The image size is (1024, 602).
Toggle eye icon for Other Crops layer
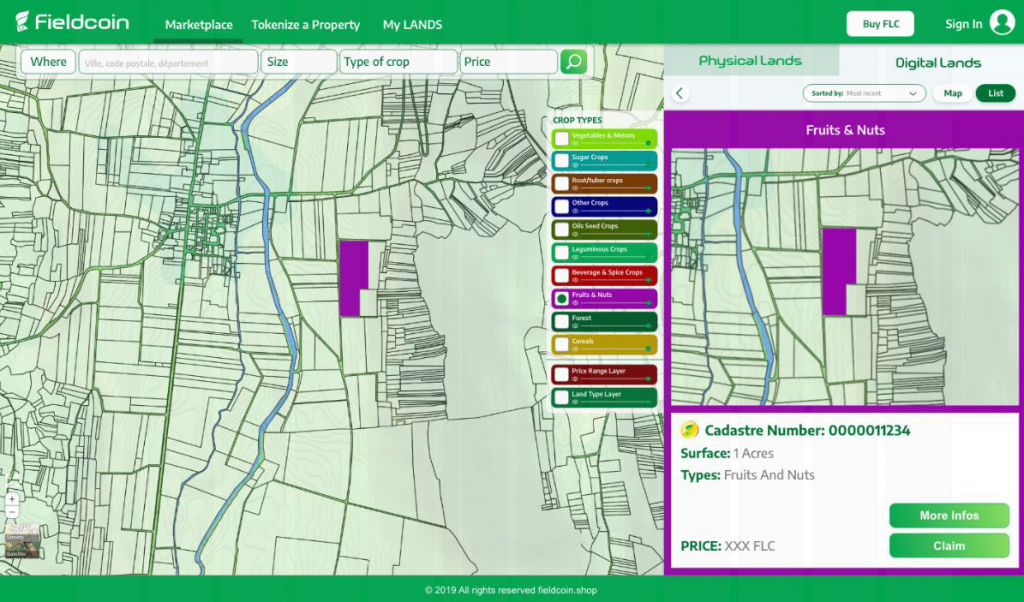575,211
